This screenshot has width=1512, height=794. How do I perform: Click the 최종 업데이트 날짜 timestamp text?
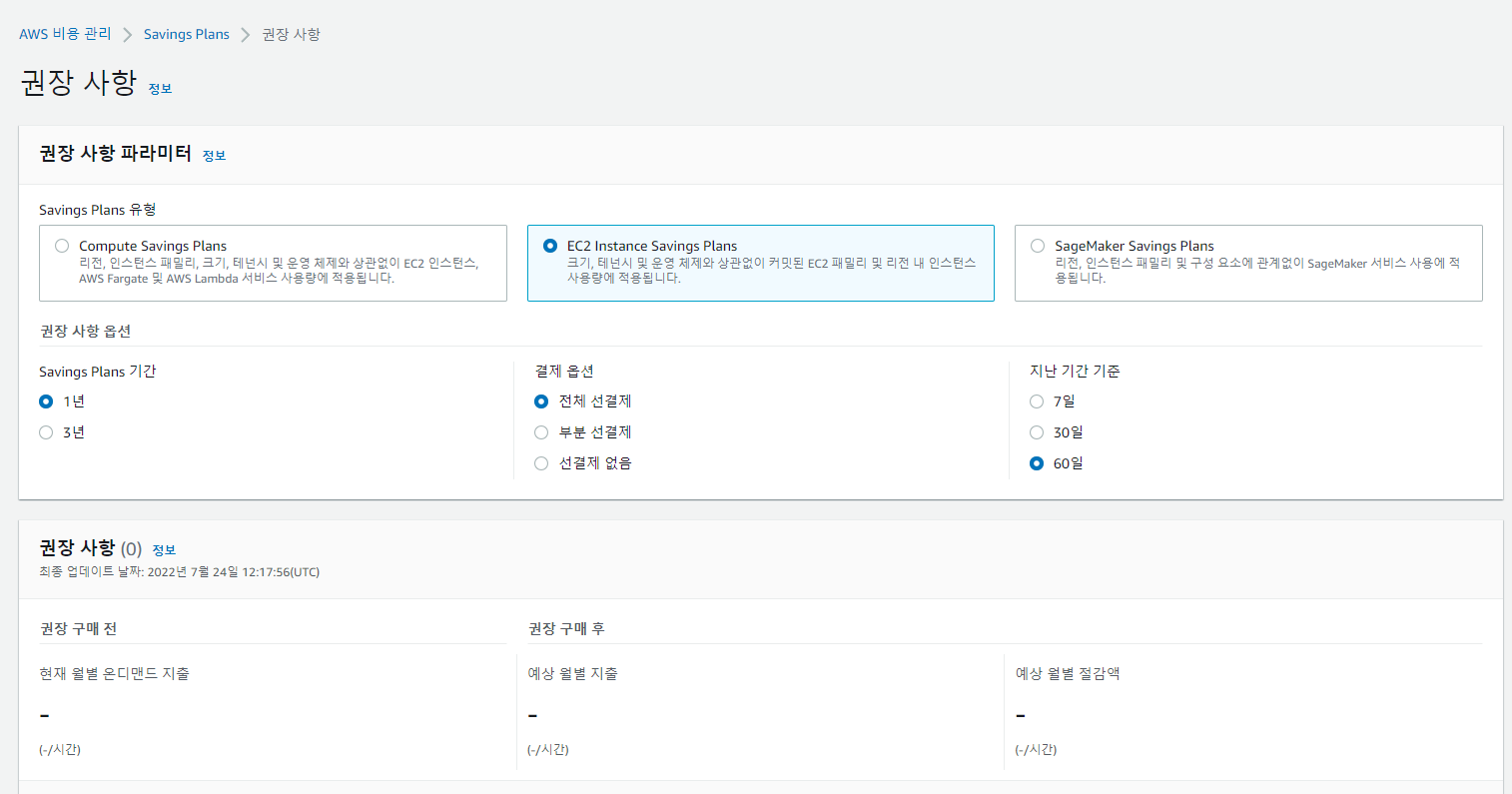click(x=180, y=572)
